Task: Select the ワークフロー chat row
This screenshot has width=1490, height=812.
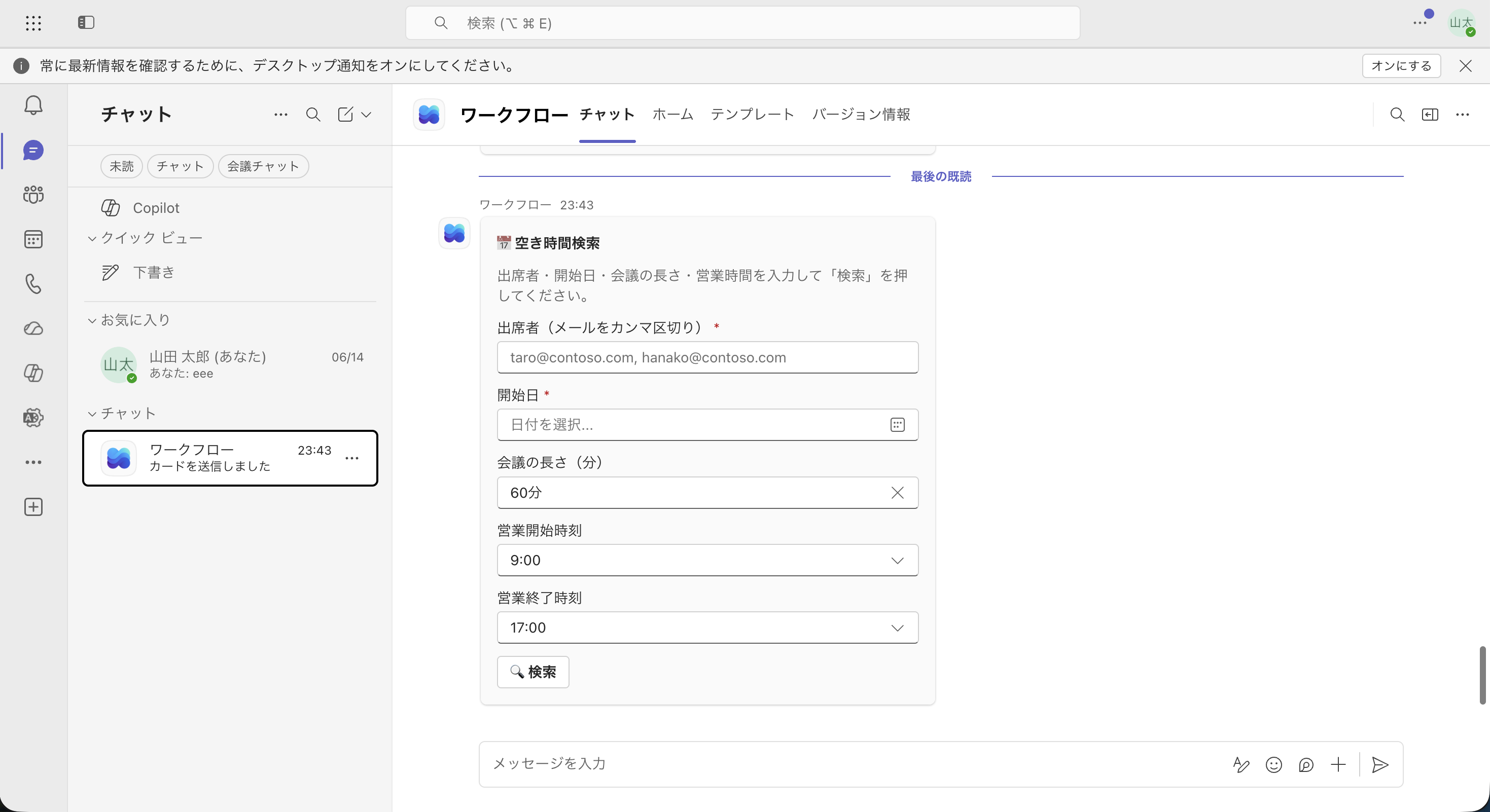Action: [x=230, y=458]
